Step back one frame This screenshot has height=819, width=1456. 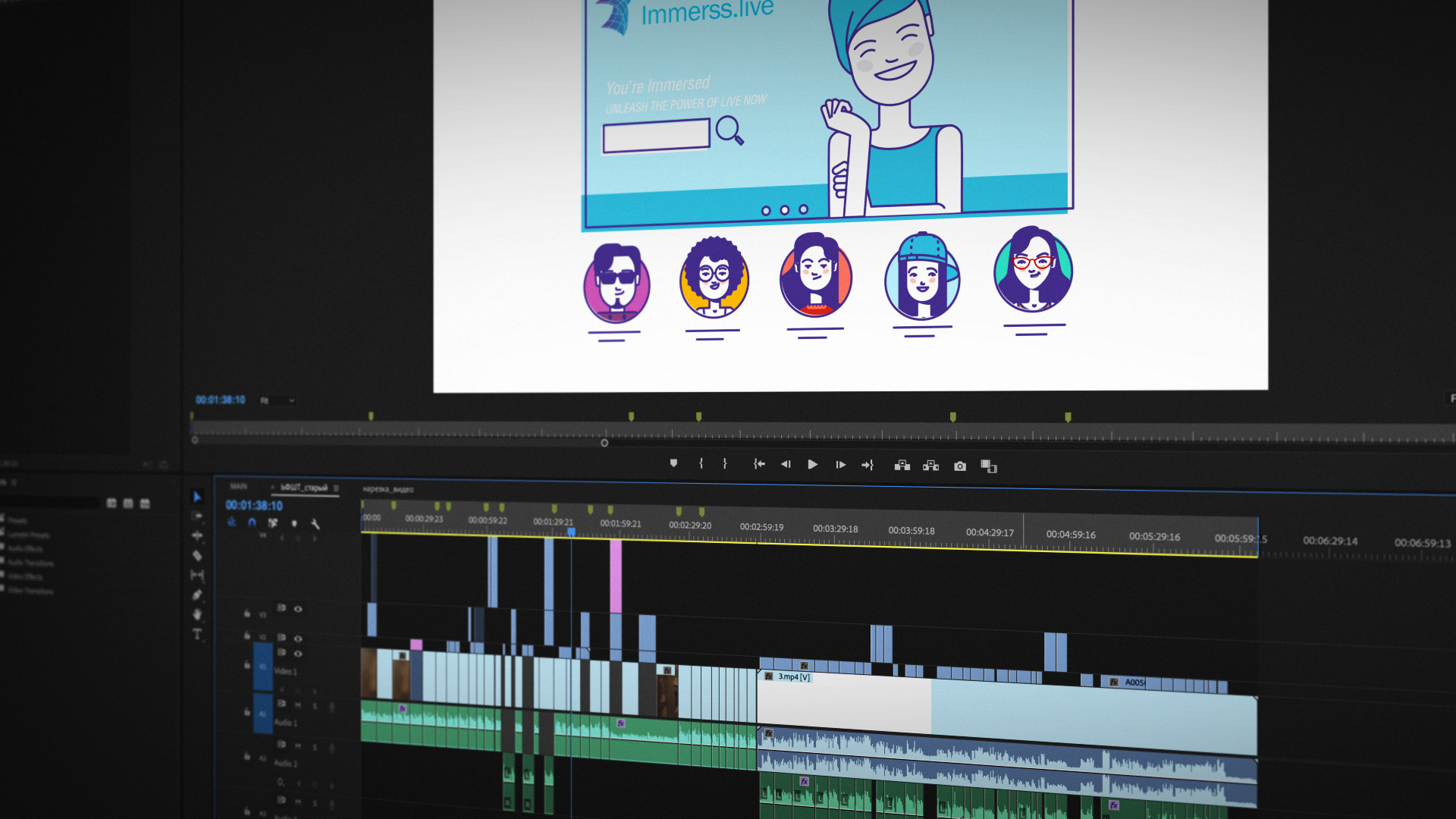[786, 464]
